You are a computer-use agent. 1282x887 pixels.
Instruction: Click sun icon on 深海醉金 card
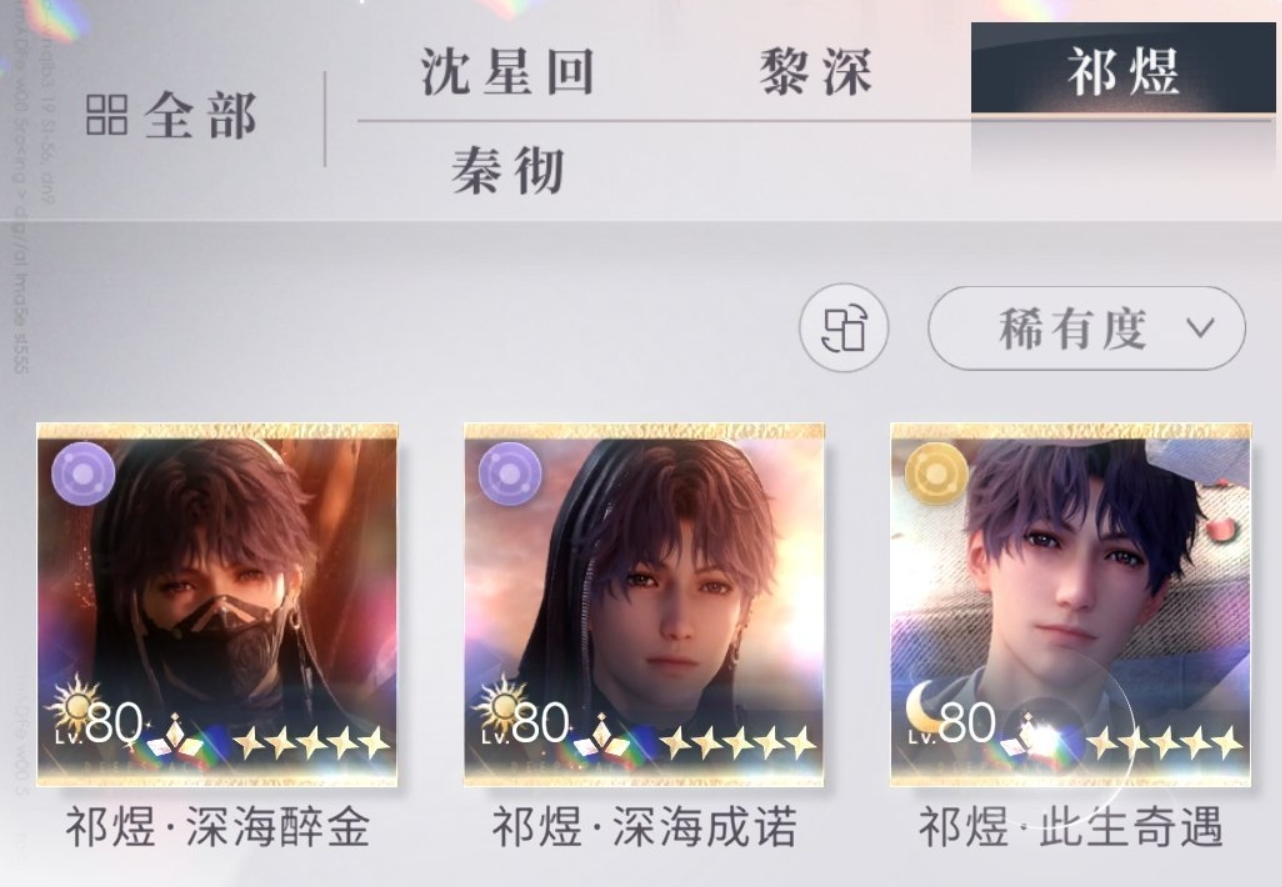70,704
